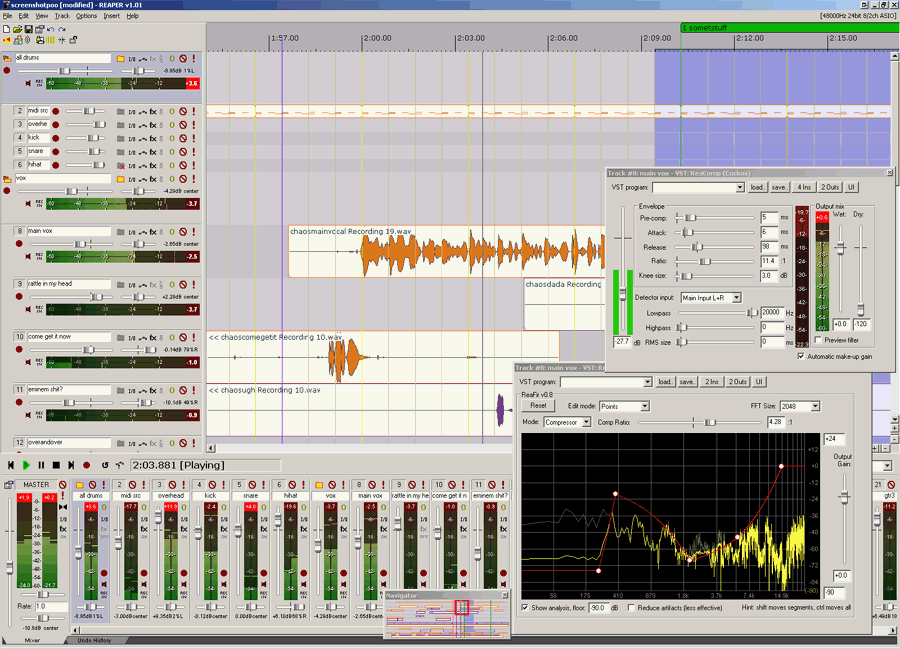The width and height of the screenshot is (900, 649).
Task: Stop playback in transport bar
Action: coord(56,465)
